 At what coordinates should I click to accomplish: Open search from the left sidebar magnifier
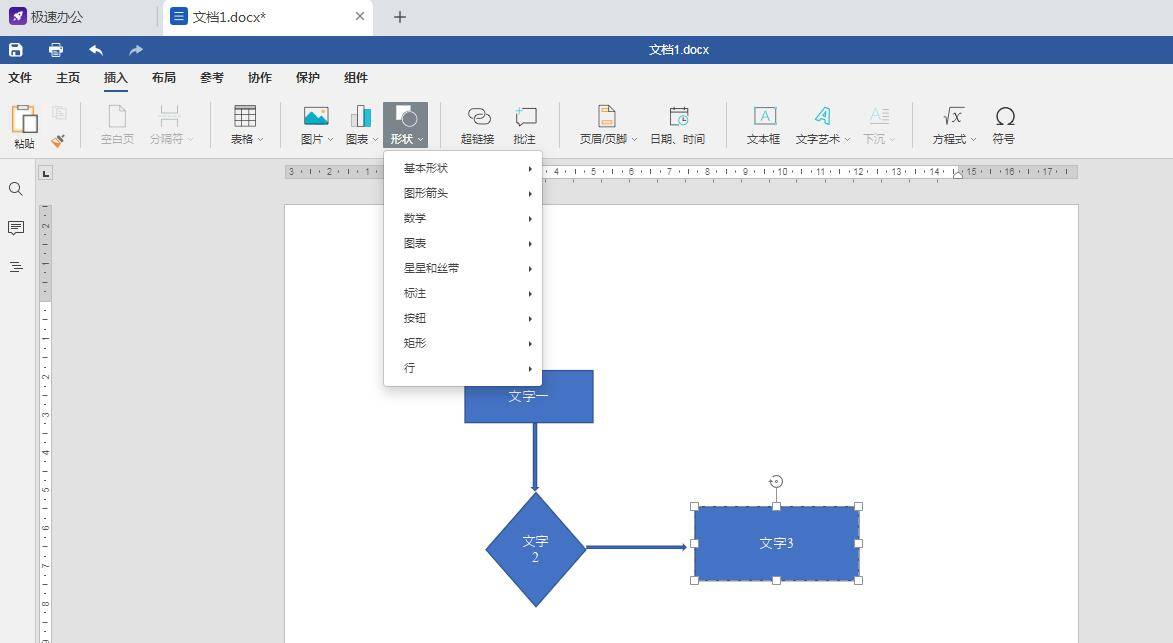[x=15, y=188]
